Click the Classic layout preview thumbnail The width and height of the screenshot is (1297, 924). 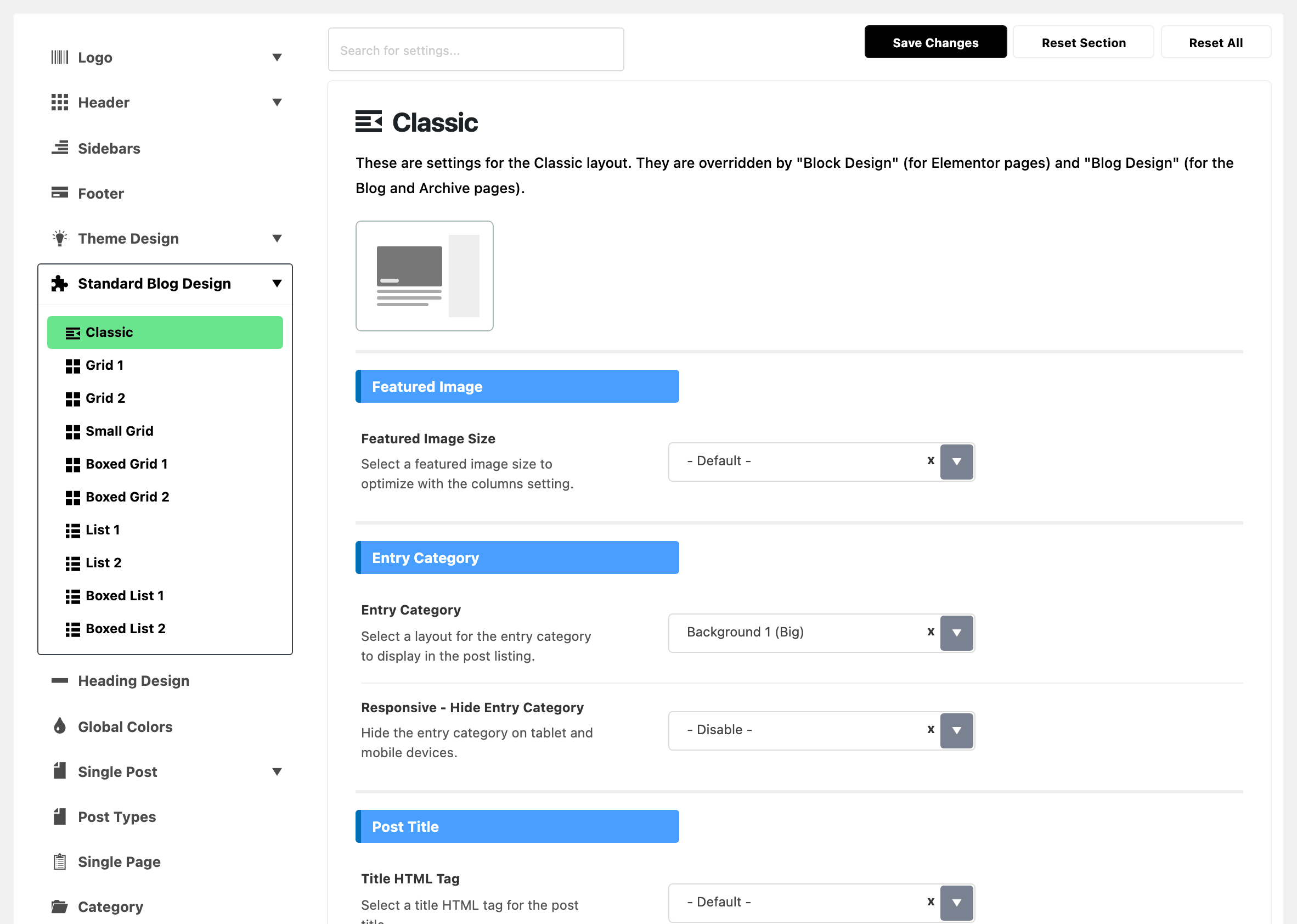tap(424, 277)
